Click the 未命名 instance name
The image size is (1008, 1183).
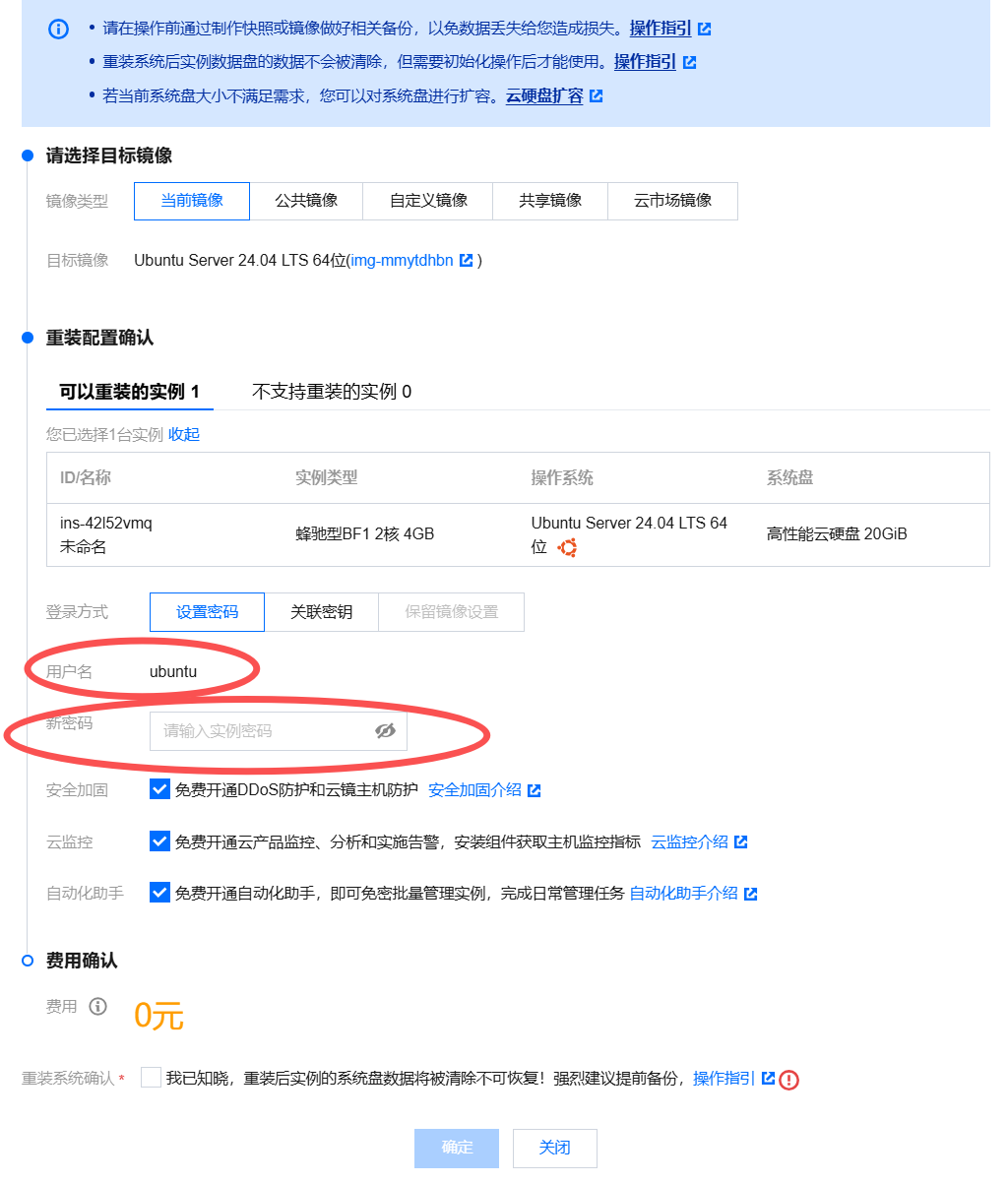pos(84,546)
